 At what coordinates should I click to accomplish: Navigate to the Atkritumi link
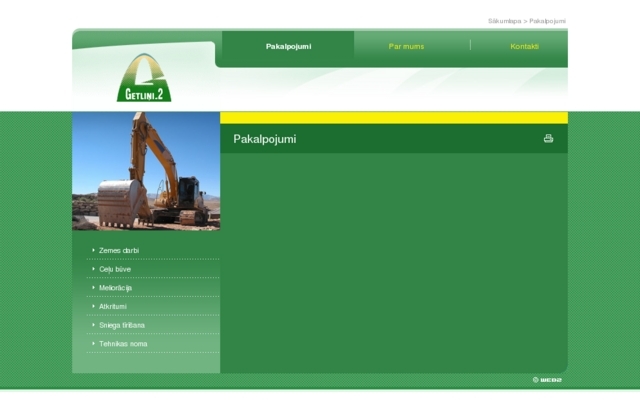point(113,307)
